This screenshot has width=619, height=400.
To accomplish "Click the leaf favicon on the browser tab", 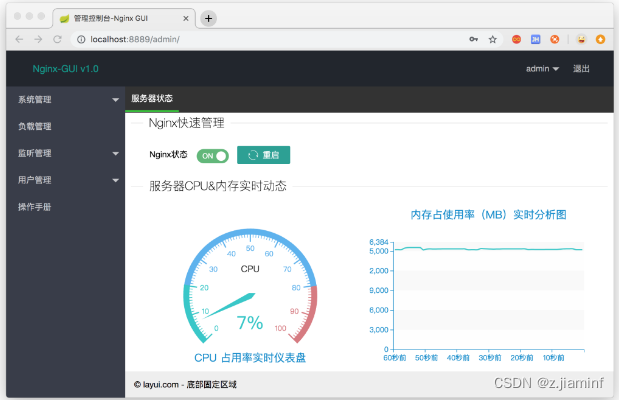I will click(64, 18).
